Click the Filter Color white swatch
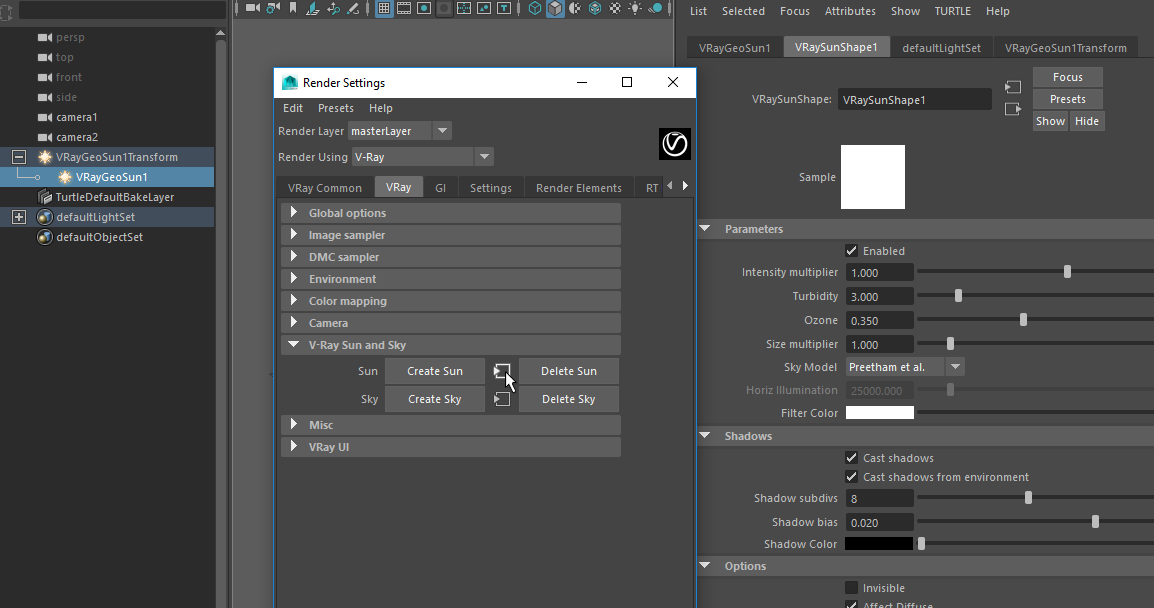Image resolution: width=1154 pixels, height=608 pixels. click(x=879, y=413)
